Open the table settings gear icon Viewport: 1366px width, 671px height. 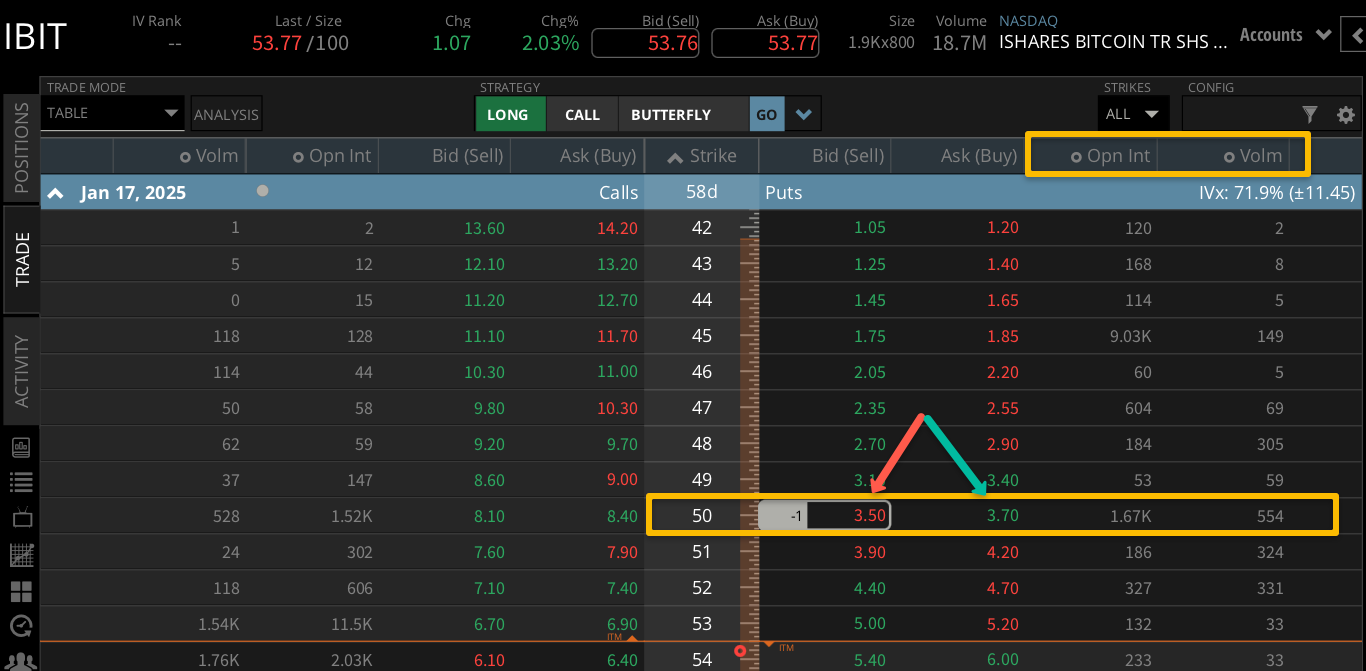1346,115
